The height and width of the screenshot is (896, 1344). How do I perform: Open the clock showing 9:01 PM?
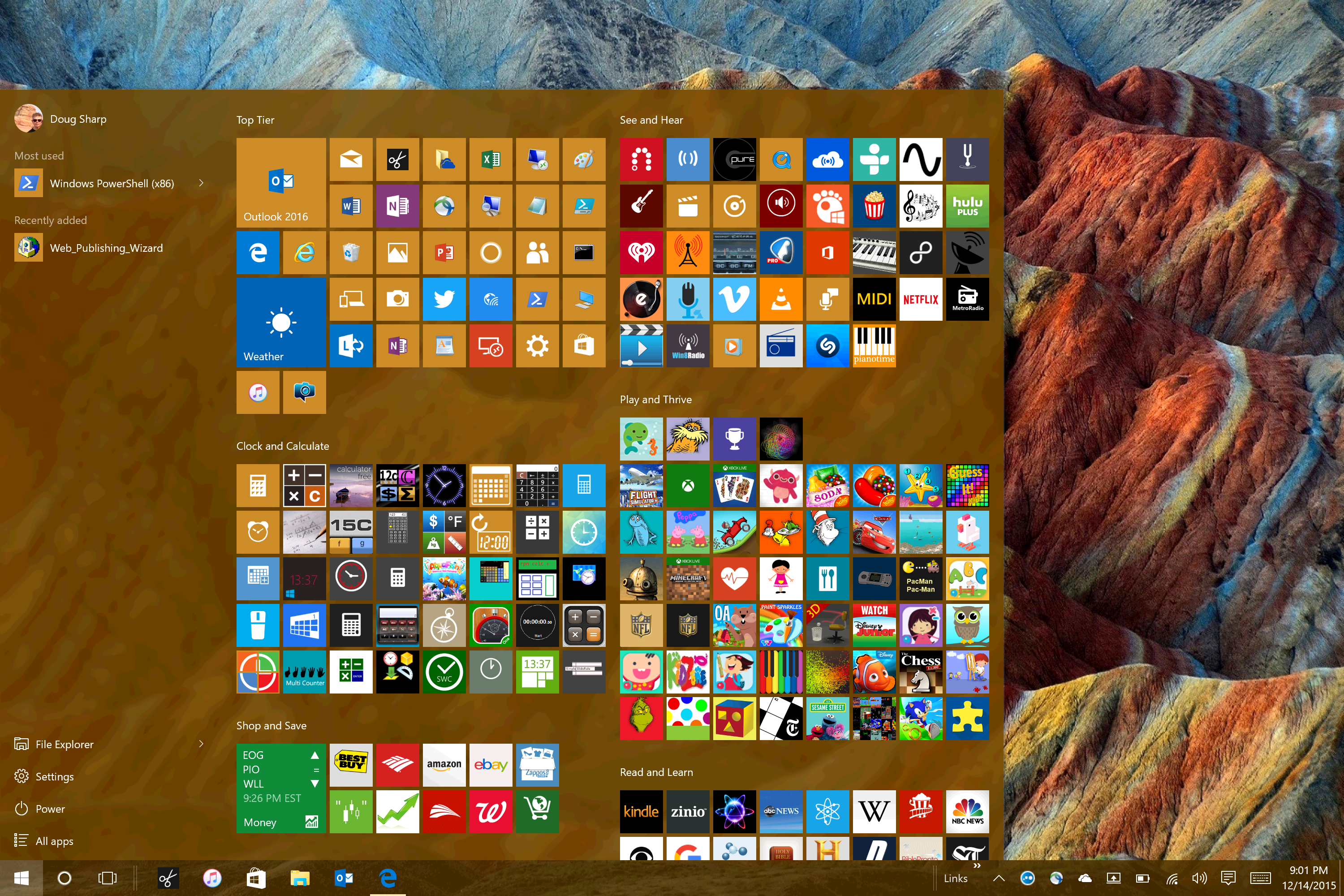click(1309, 878)
